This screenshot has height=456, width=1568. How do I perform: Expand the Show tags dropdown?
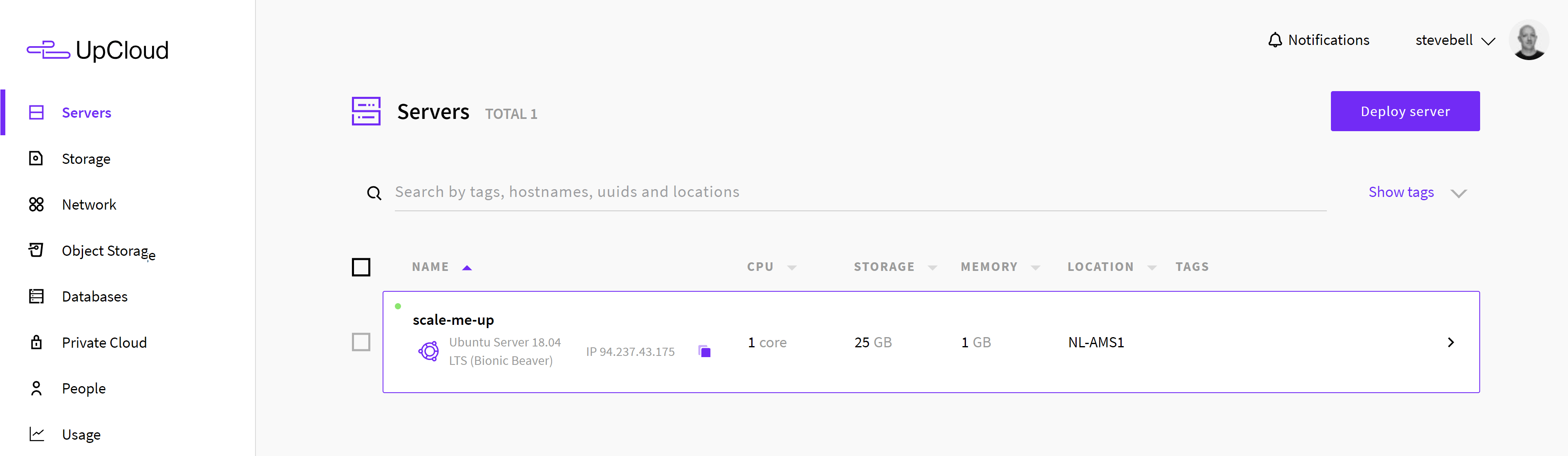pos(1418,192)
